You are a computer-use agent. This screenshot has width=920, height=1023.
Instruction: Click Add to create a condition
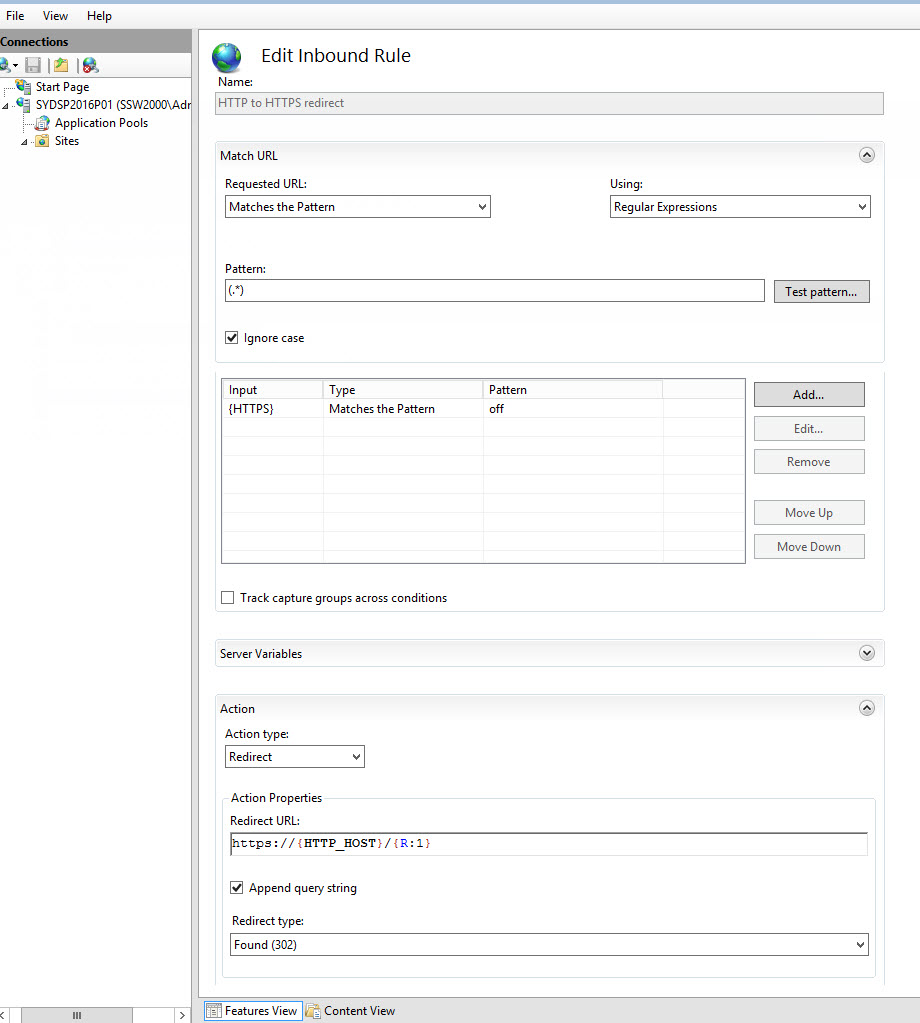pyautogui.click(x=808, y=395)
